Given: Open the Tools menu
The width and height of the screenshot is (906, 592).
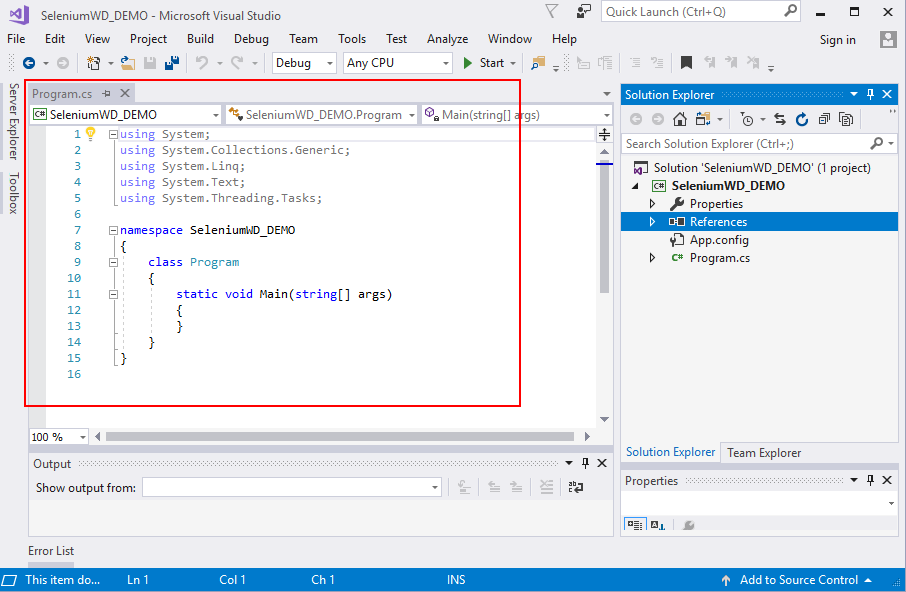Looking at the screenshot, I should (352, 39).
